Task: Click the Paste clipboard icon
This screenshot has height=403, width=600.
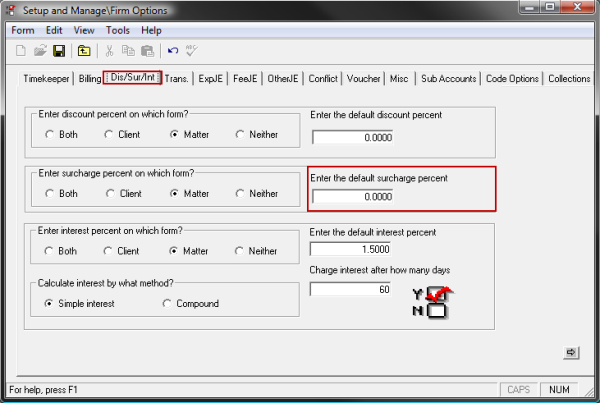Action: 147,51
